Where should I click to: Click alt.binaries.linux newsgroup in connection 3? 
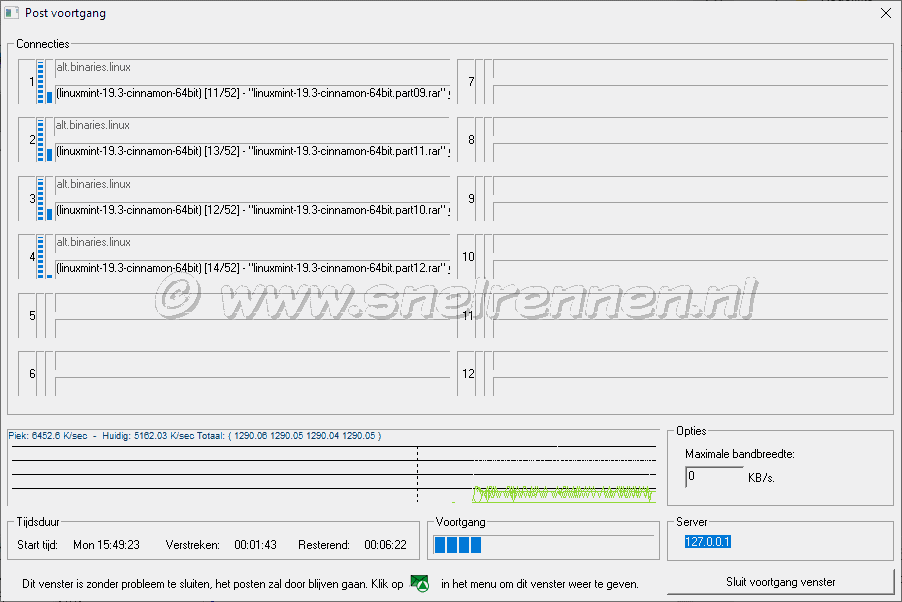coord(93,184)
